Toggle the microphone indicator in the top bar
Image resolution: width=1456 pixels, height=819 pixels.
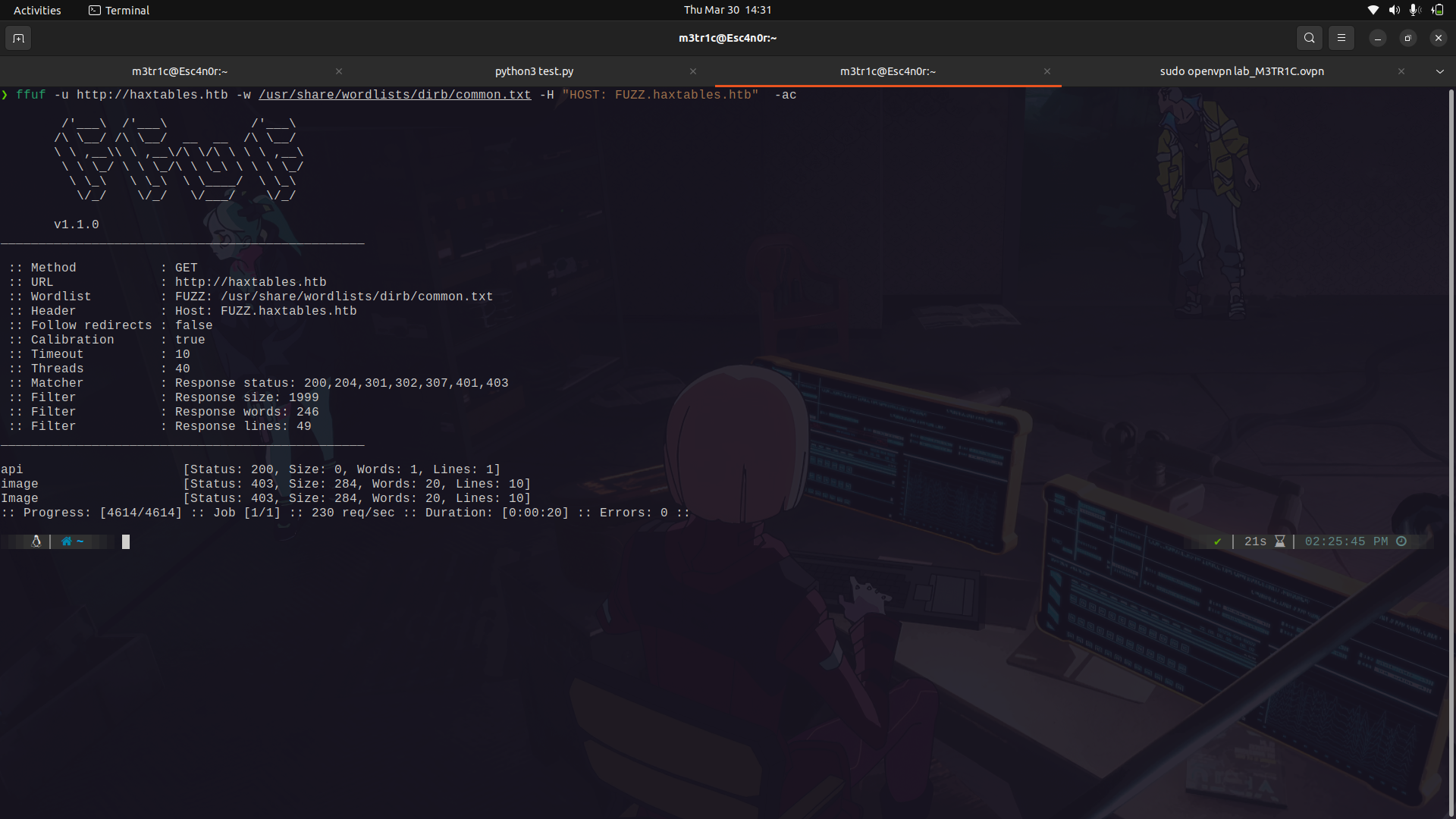[1414, 10]
